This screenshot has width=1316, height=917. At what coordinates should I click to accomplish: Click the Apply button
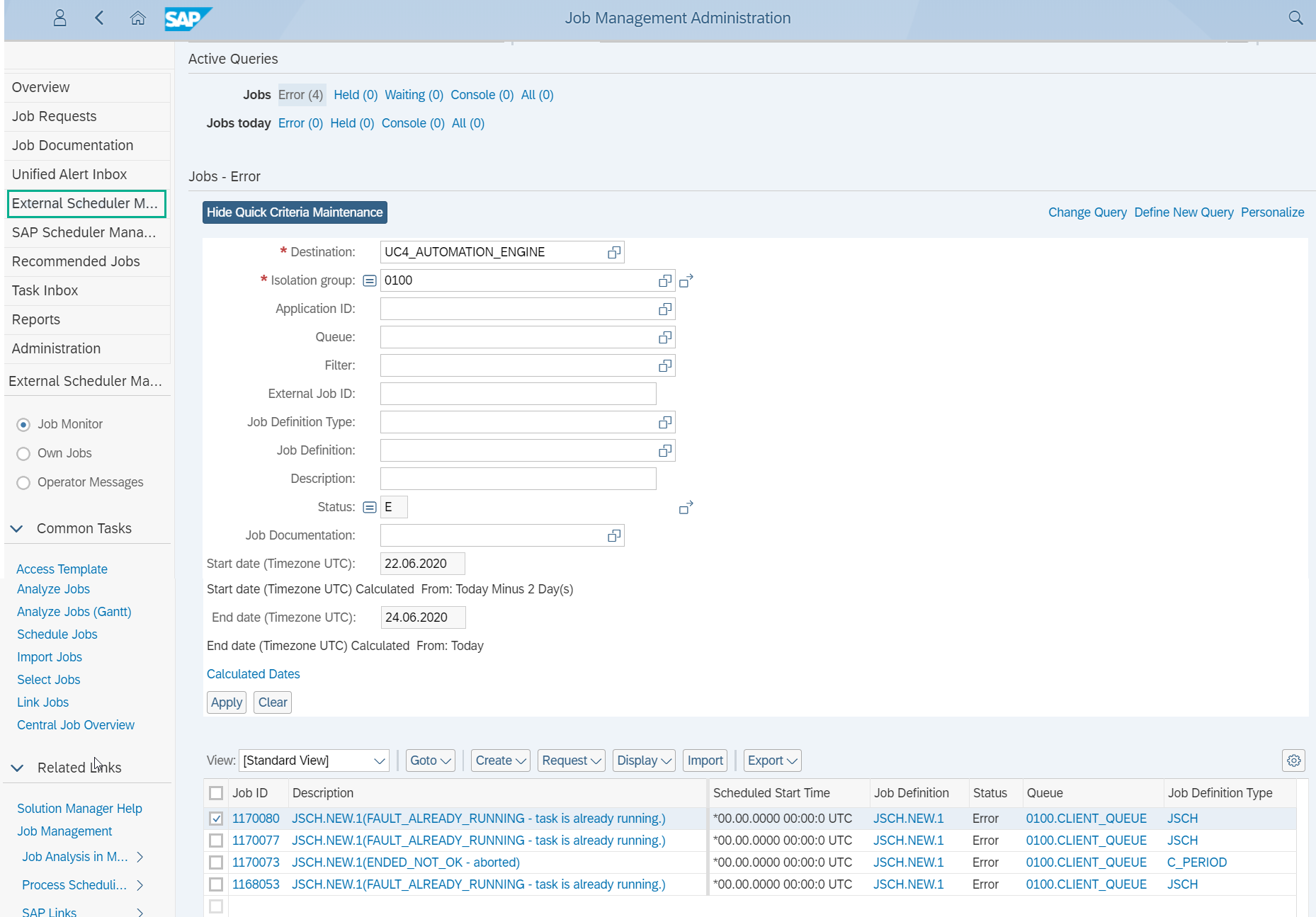227,702
